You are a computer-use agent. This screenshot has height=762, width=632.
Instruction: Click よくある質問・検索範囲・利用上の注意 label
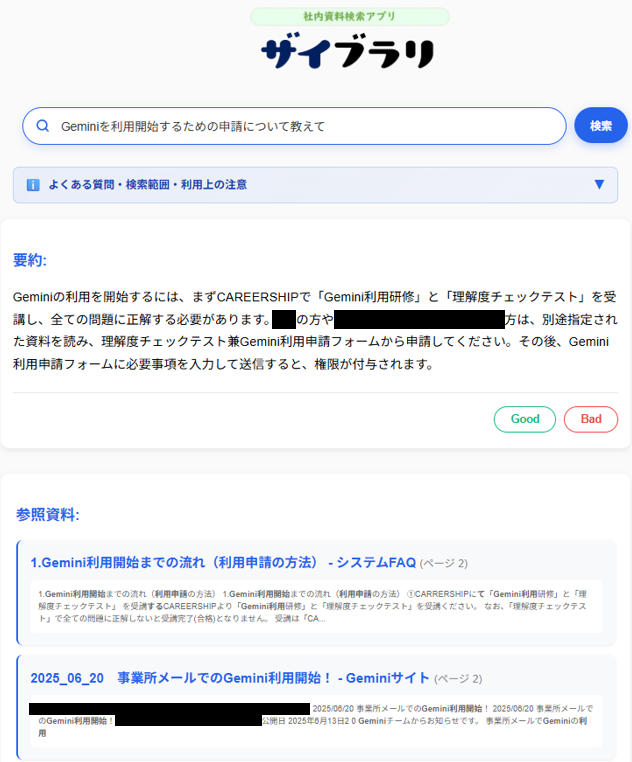coord(147,185)
